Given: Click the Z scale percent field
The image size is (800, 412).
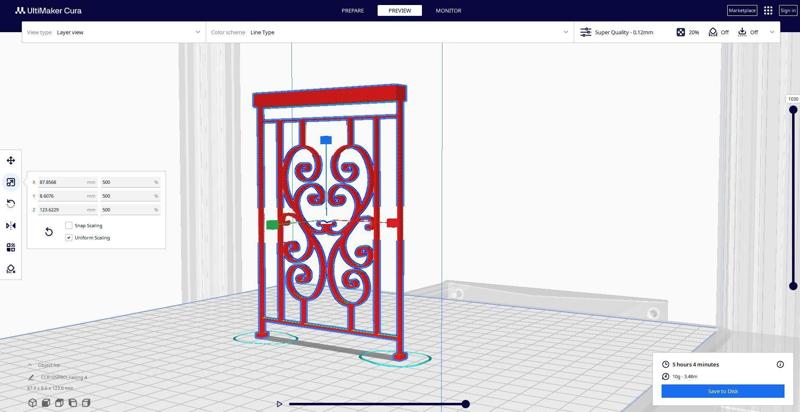Looking at the screenshot, I should point(130,210).
